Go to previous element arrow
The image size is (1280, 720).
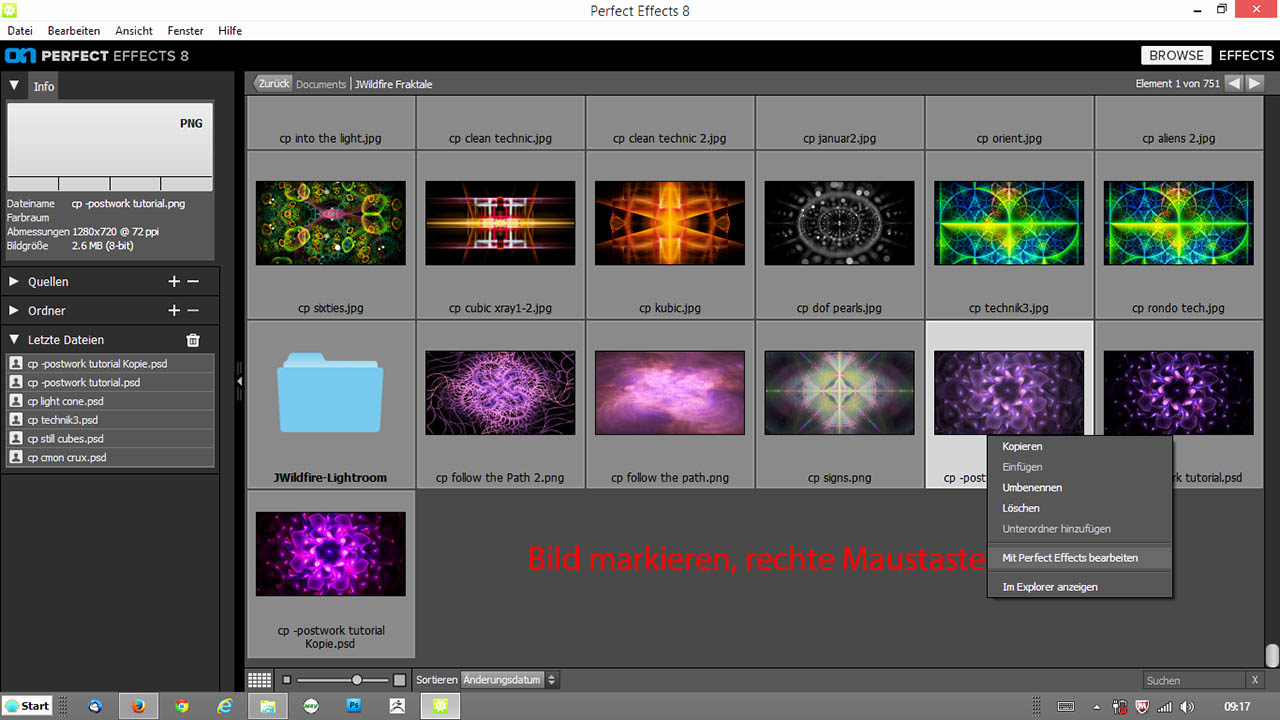click(x=1234, y=83)
